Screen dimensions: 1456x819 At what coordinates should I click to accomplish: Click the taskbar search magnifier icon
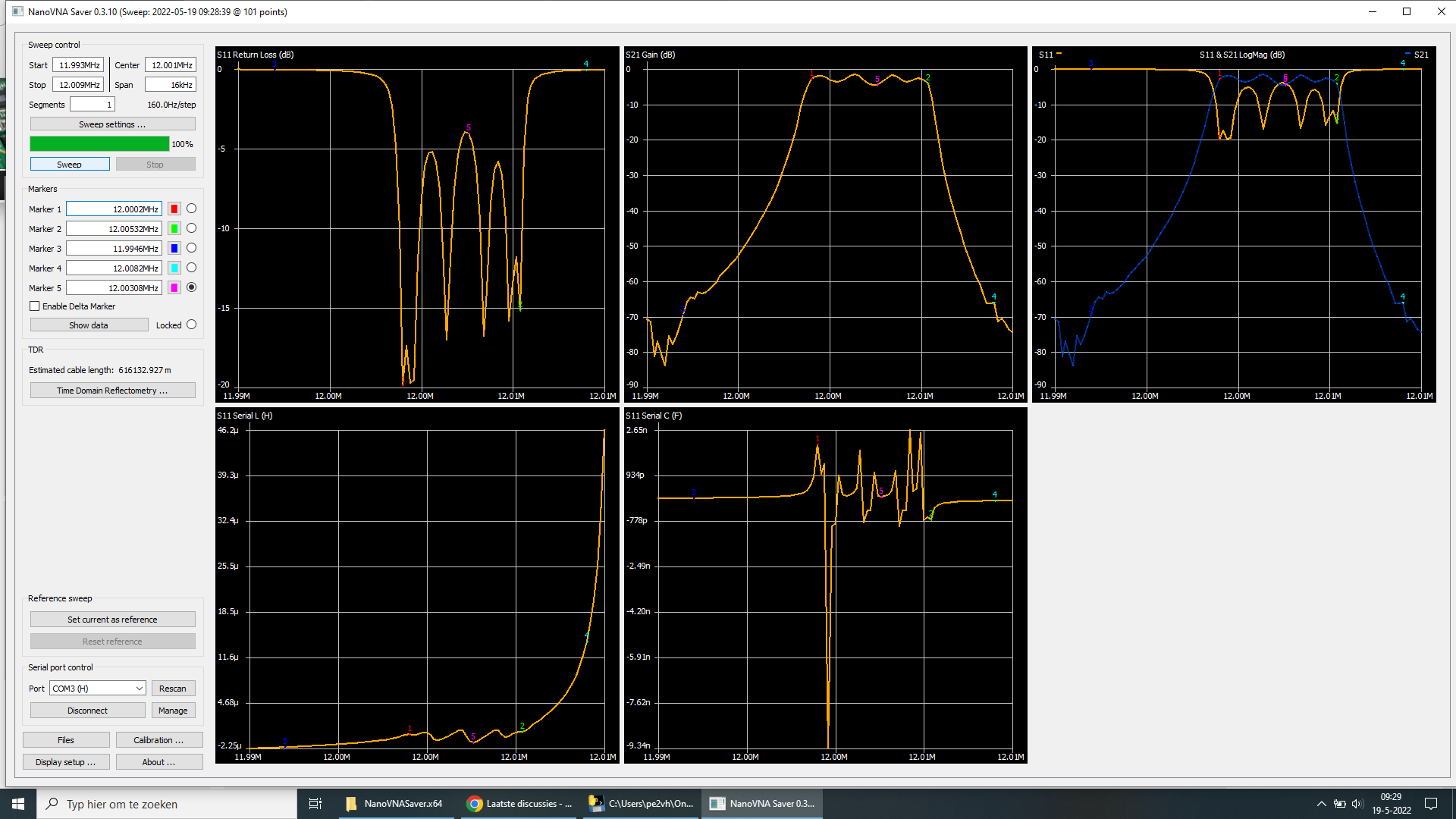pyautogui.click(x=52, y=804)
